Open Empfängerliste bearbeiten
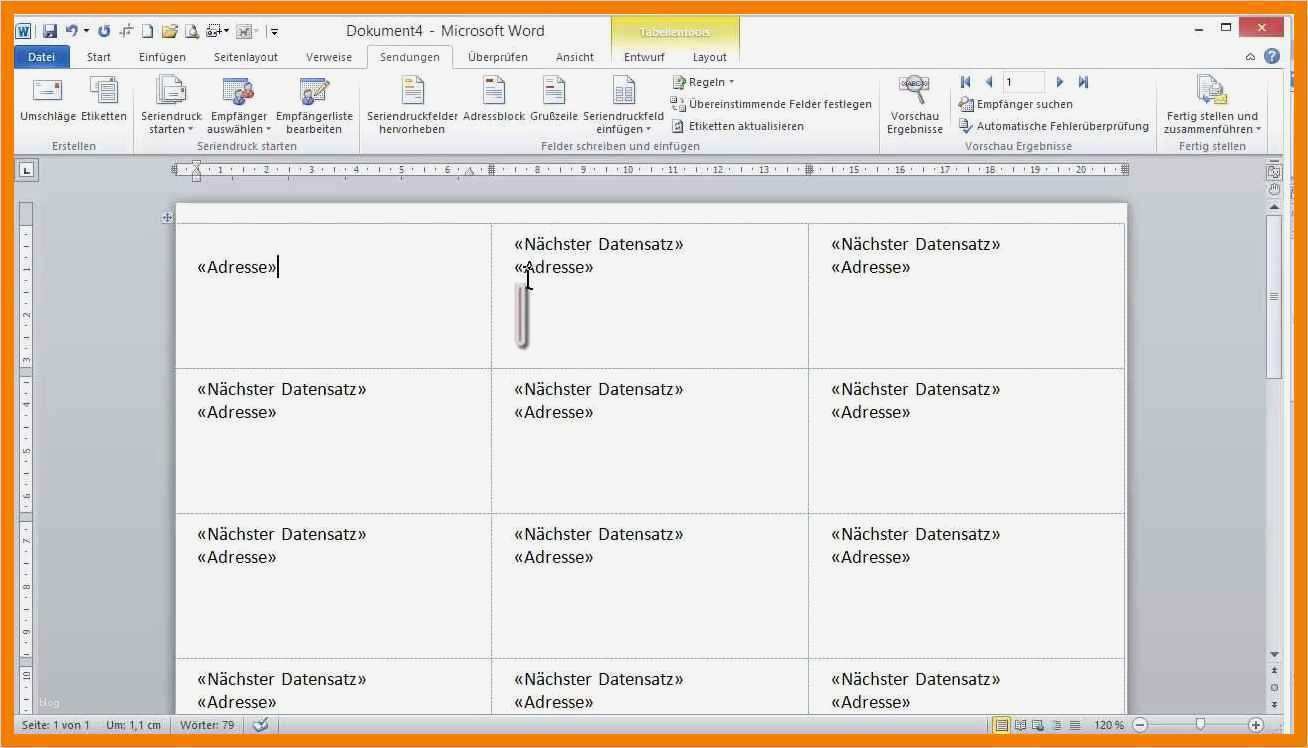Image resolution: width=1308 pixels, height=748 pixels. point(315,104)
